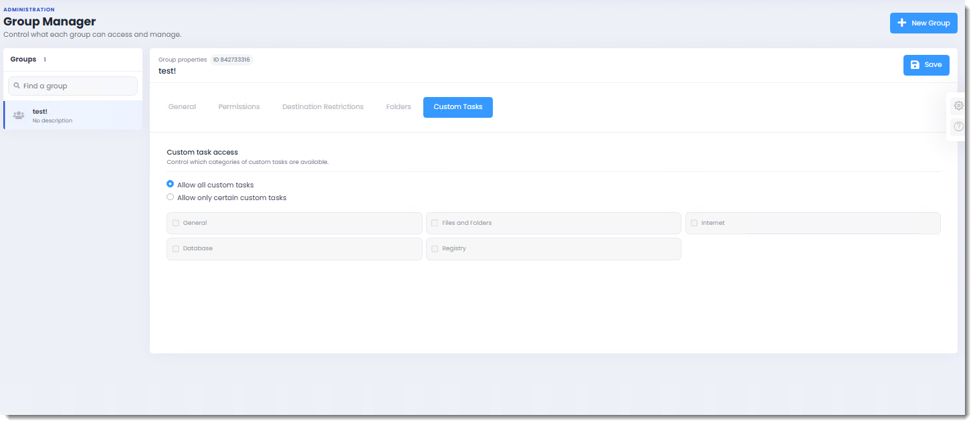Click the New Group button
This screenshot has width=975, height=425.
point(923,23)
